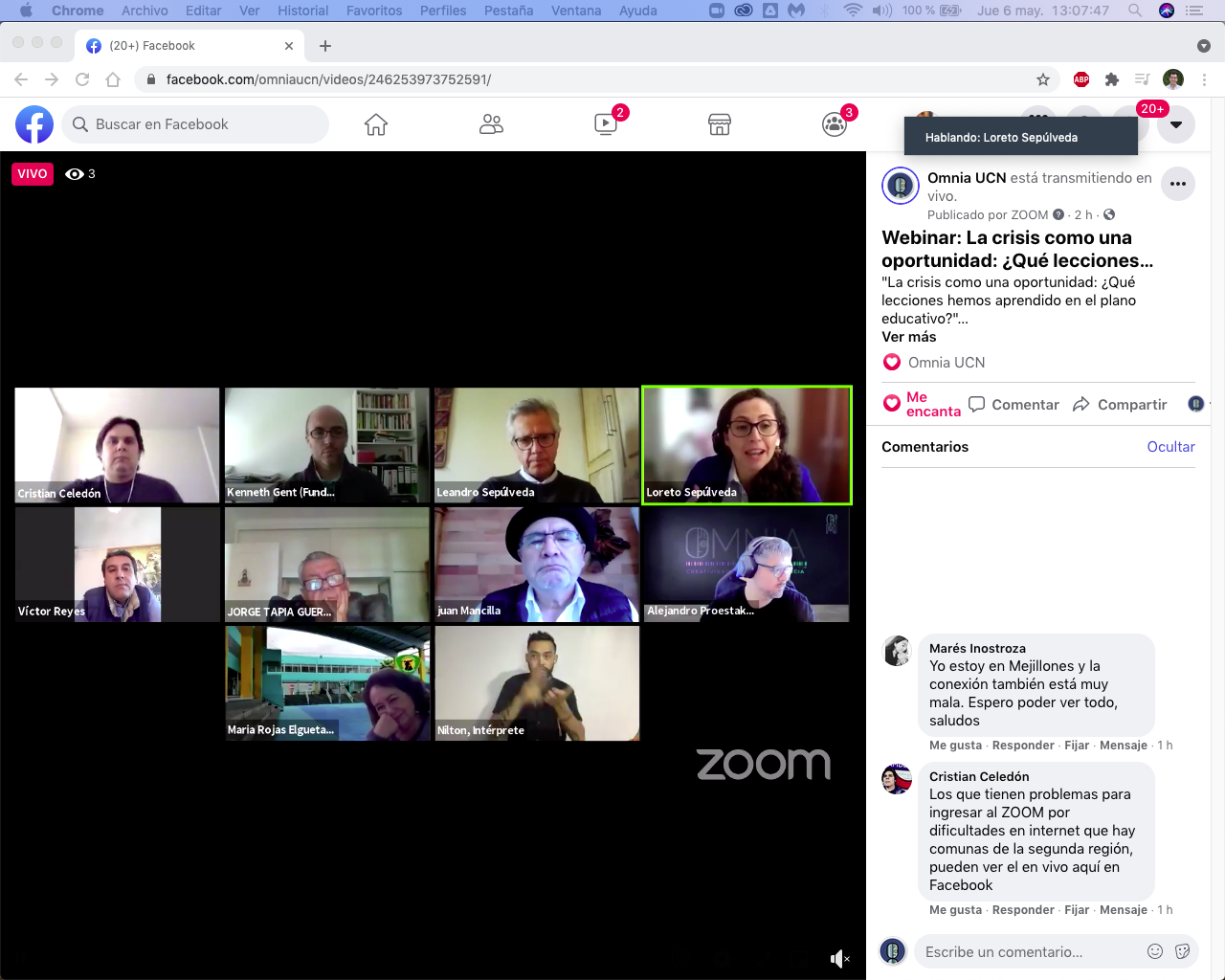This screenshot has height=980, width=1225.
Task: Open the emoji picker in comment box
Action: click(1155, 951)
